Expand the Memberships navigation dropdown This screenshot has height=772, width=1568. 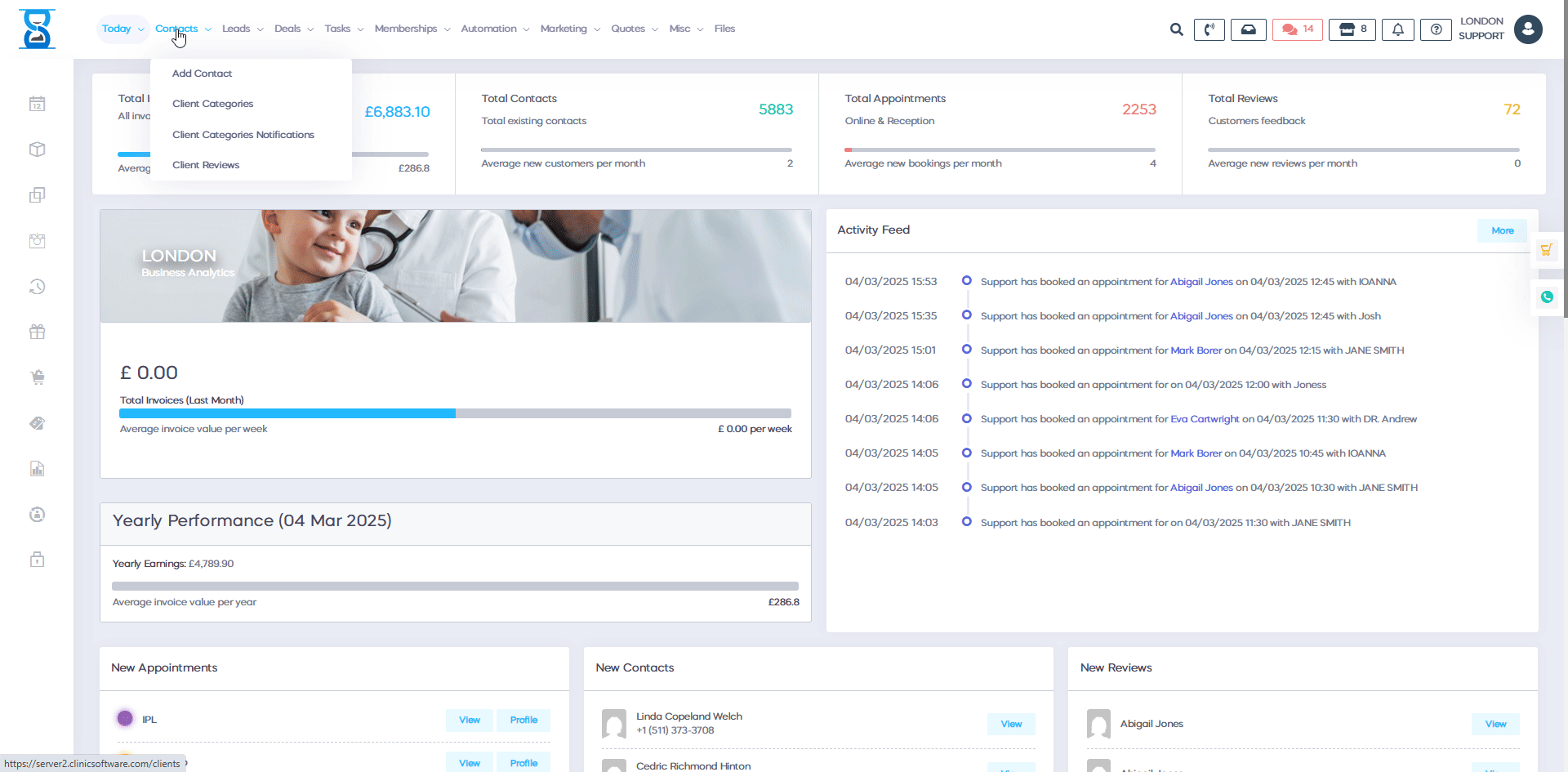coord(406,28)
